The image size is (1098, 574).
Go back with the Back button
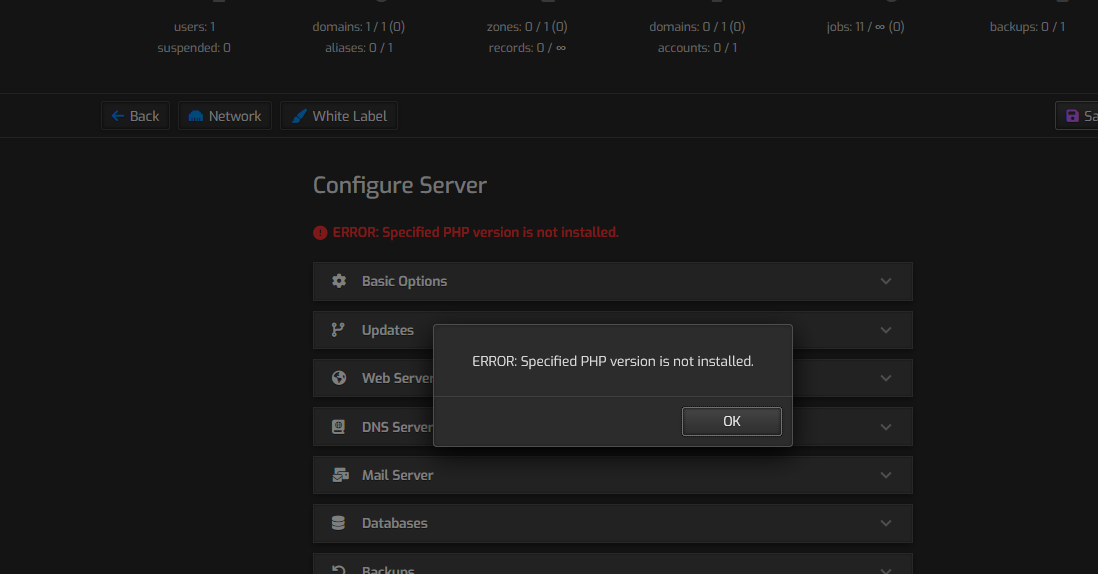135,116
